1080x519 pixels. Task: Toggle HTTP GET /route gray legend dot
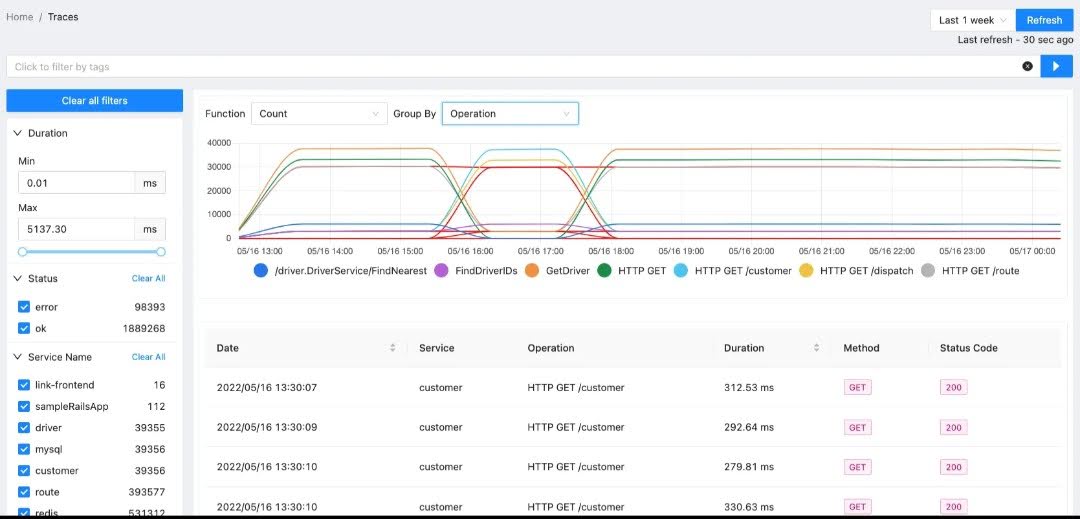pos(929,270)
